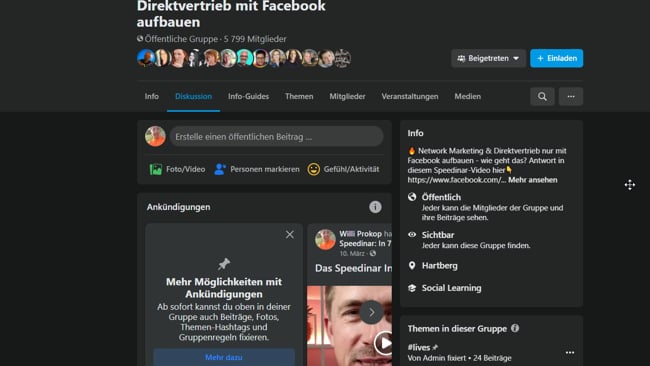Image resolution: width=650 pixels, height=366 pixels.
Task: Click the eye icon next to Sichtbar
Action: (412, 235)
